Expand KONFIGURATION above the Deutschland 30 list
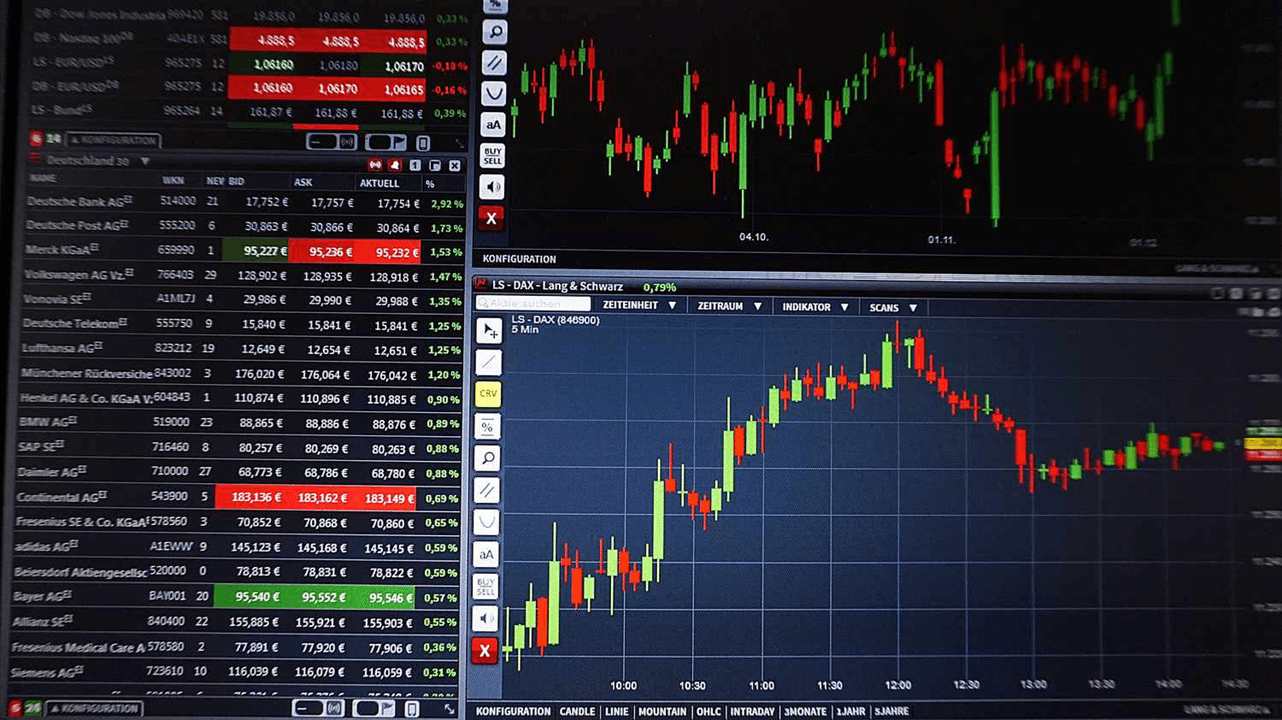Image resolution: width=1282 pixels, height=720 pixels. pyautogui.click(x=113, y=141)
